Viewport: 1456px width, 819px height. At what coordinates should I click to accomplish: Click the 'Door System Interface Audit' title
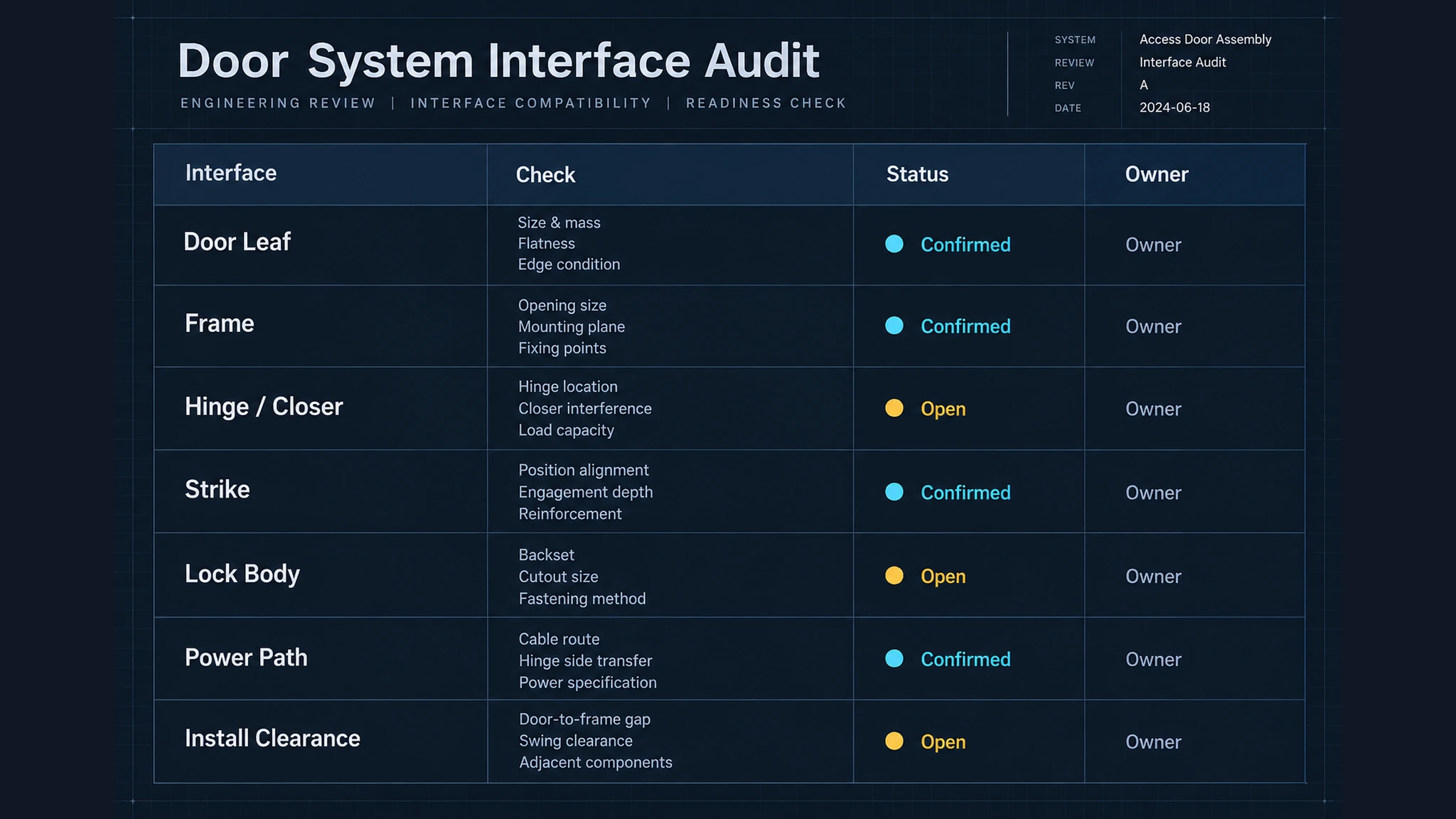pos(498,61)
